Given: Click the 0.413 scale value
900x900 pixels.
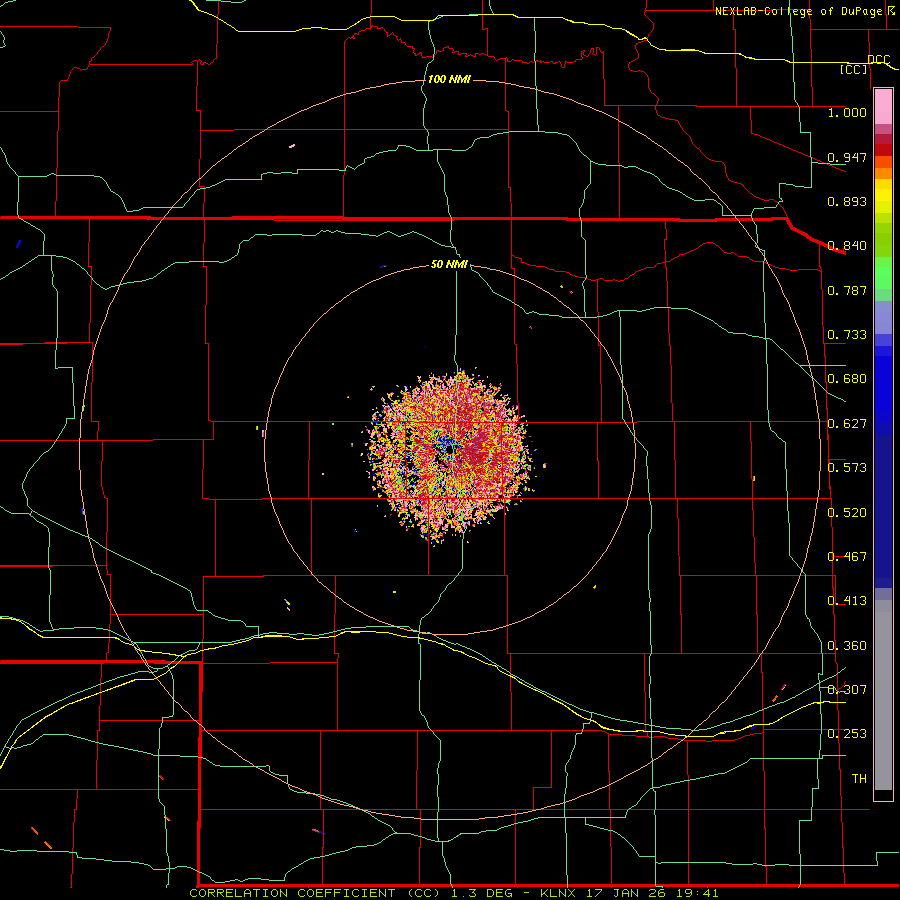Looking at the screenshot, I should pos(847,601).
